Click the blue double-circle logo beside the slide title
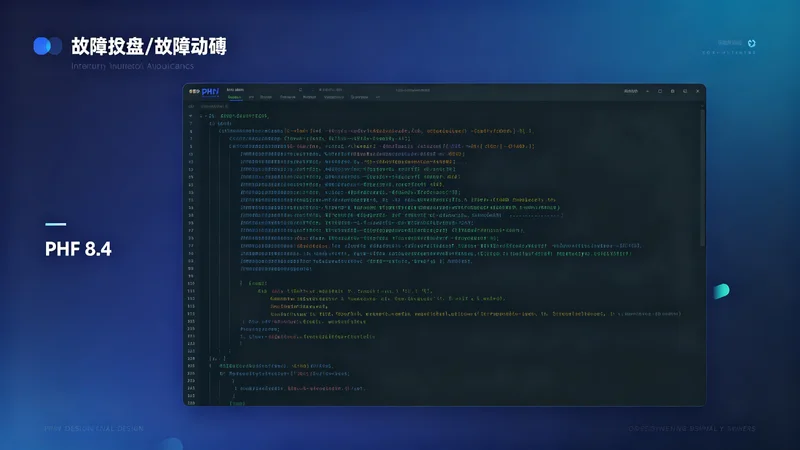800x450 pixels. coord(47,46)
